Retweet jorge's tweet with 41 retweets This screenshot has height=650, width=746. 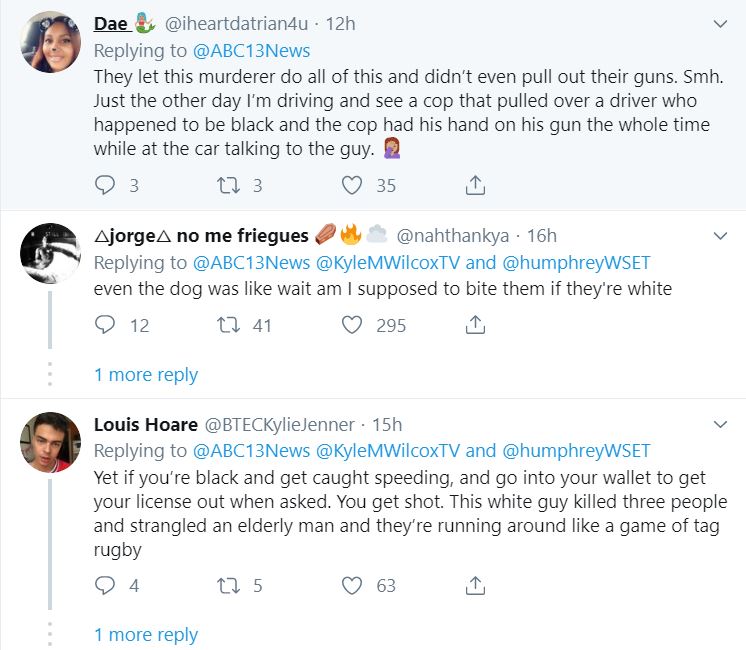click(x=229, y=325)
